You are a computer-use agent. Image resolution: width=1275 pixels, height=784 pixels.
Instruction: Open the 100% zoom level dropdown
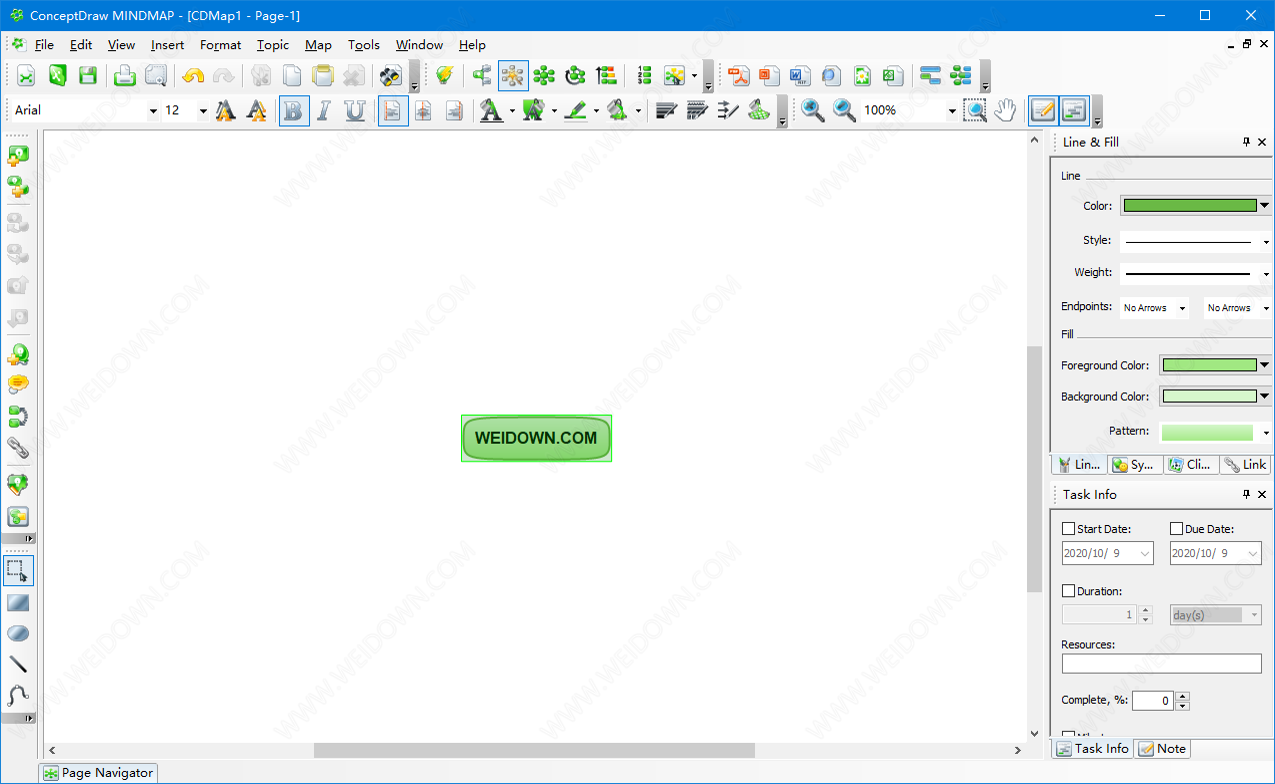(x=951, y=111)
